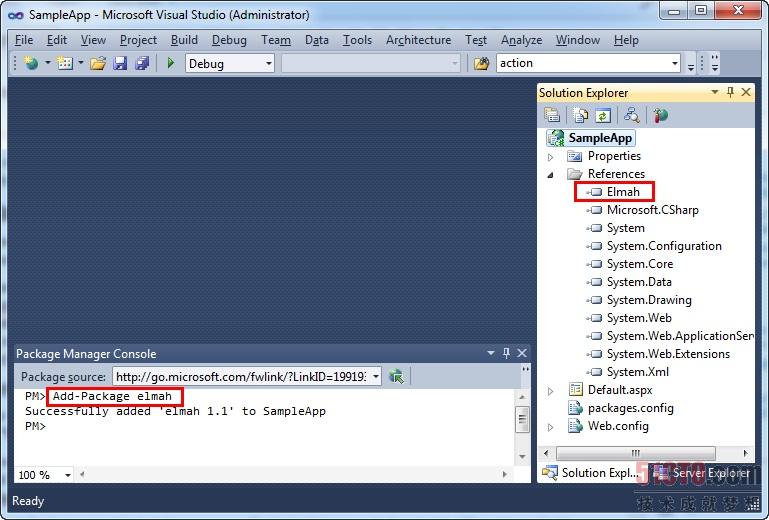Open the View menu
The image size is (769, 520).
click(93, 40)
